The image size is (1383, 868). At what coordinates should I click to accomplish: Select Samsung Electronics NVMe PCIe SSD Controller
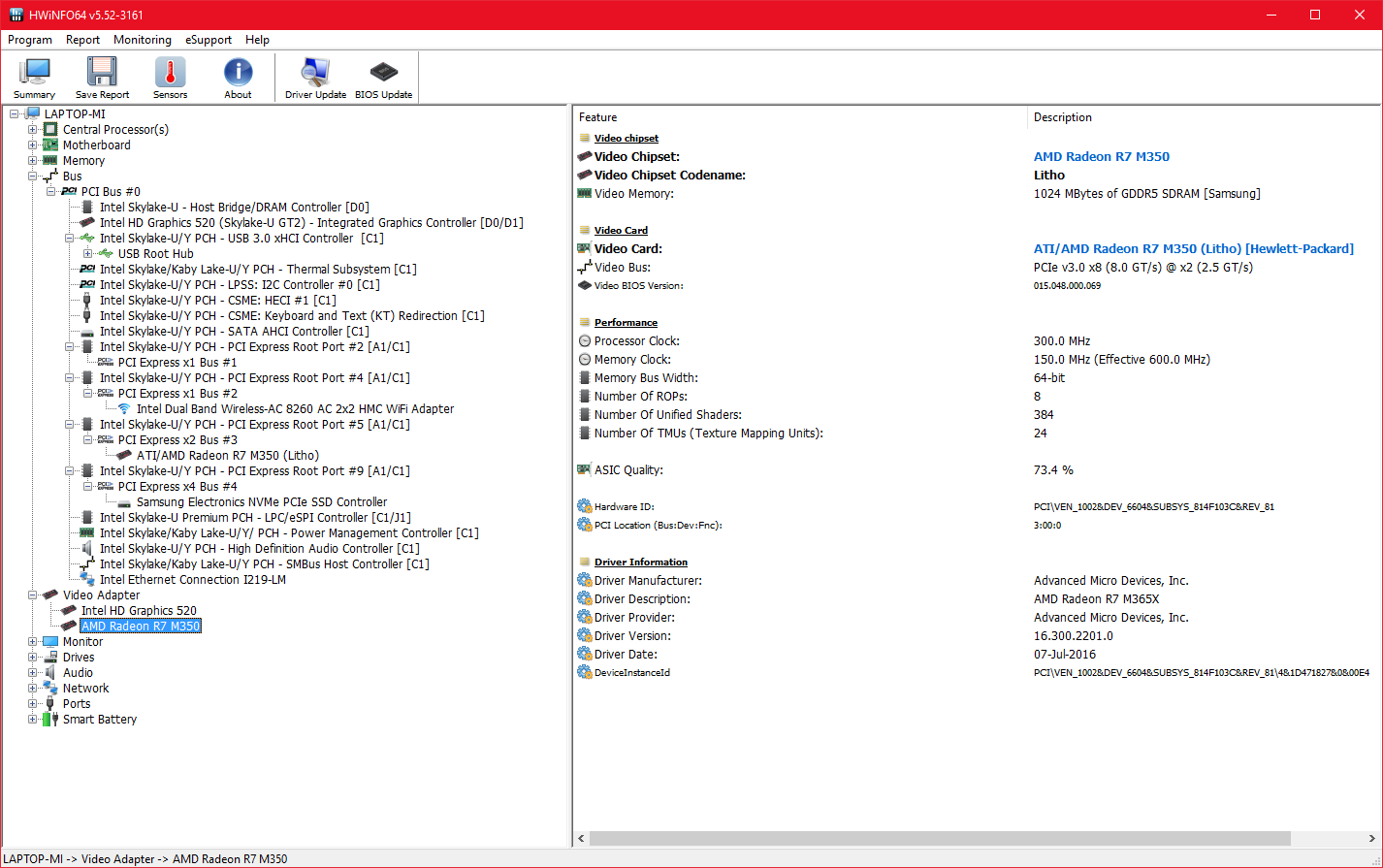click(x=262, y=501)
